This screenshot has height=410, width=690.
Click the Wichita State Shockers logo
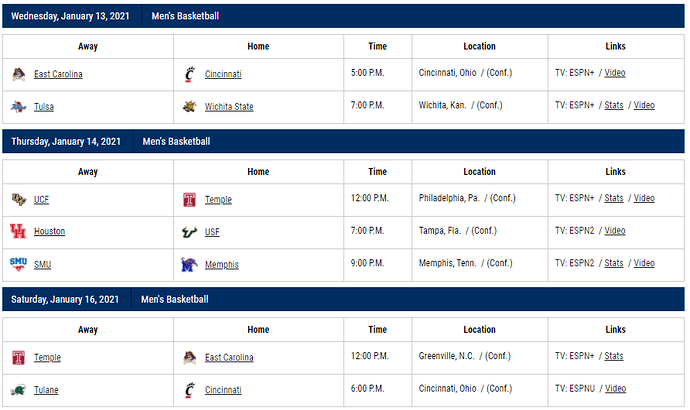(189, 106)
